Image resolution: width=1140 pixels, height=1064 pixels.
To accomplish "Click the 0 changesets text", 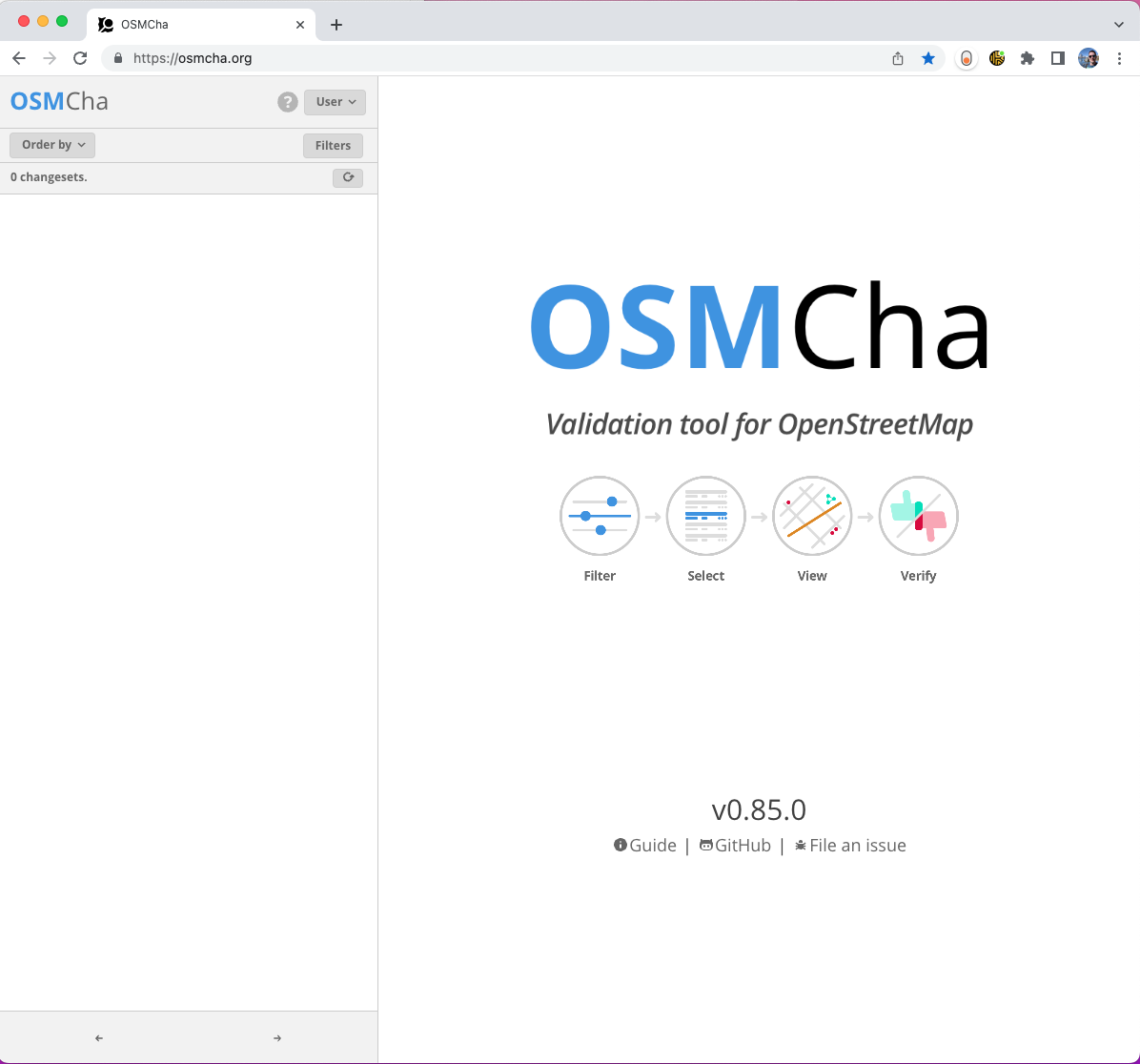I will tap(49, 176).
